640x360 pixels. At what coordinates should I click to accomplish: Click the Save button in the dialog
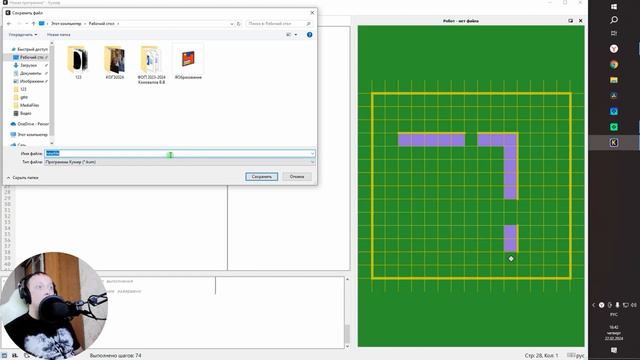(262, 177)
